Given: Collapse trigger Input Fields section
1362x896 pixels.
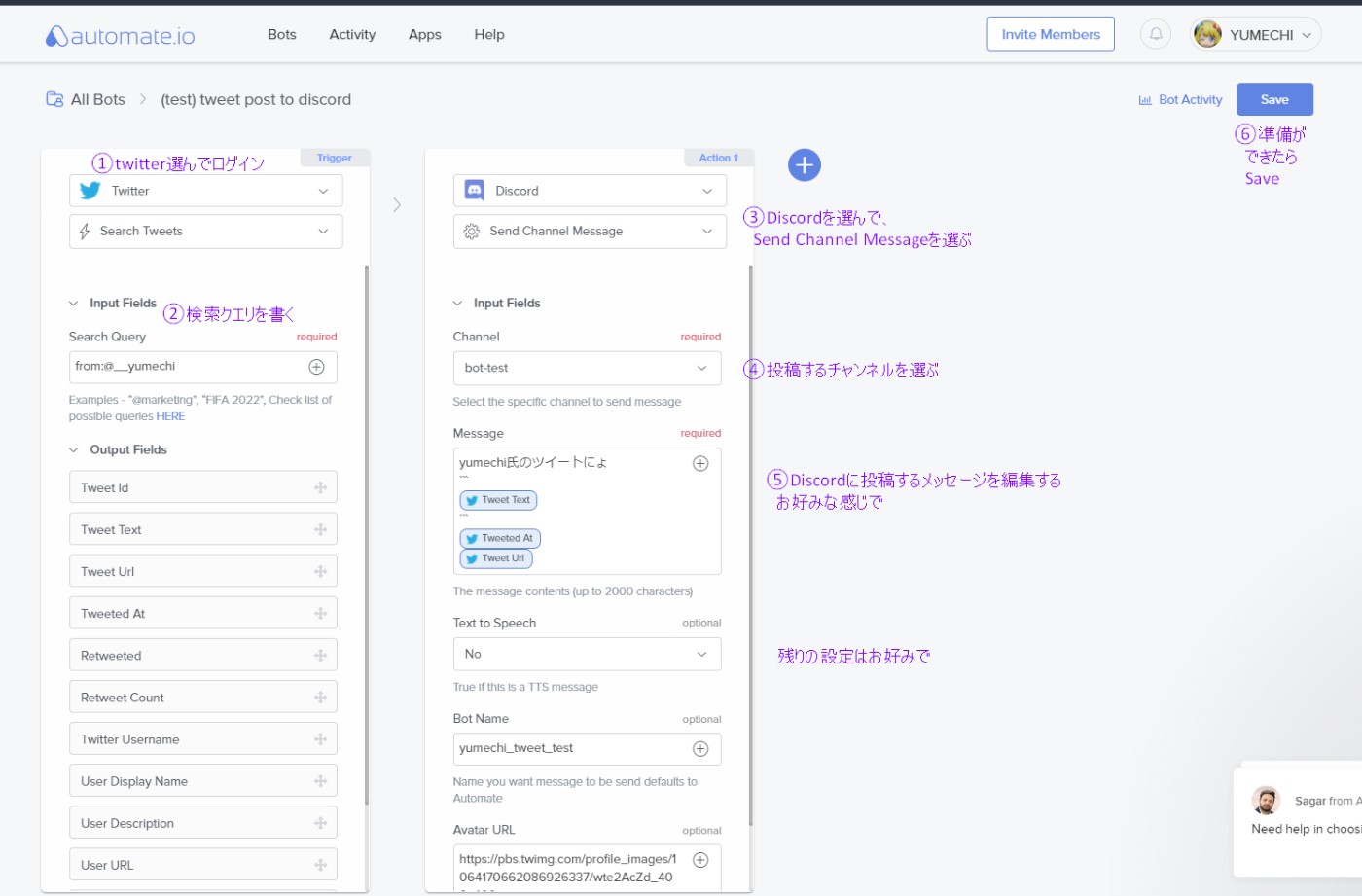Looking at the screenshot, I should click(73, 304).
